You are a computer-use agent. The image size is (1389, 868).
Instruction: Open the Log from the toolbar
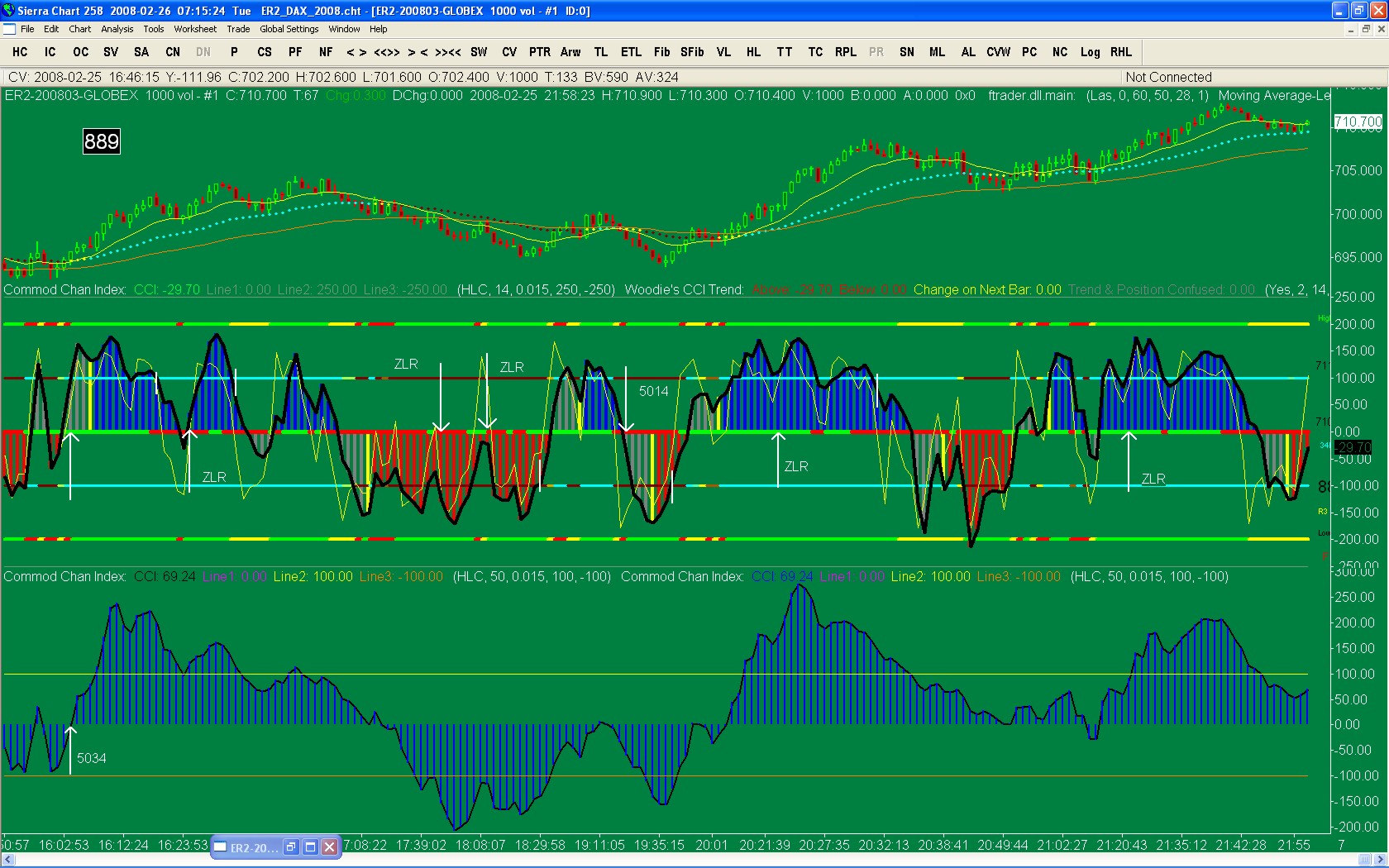click(1090, 52)
